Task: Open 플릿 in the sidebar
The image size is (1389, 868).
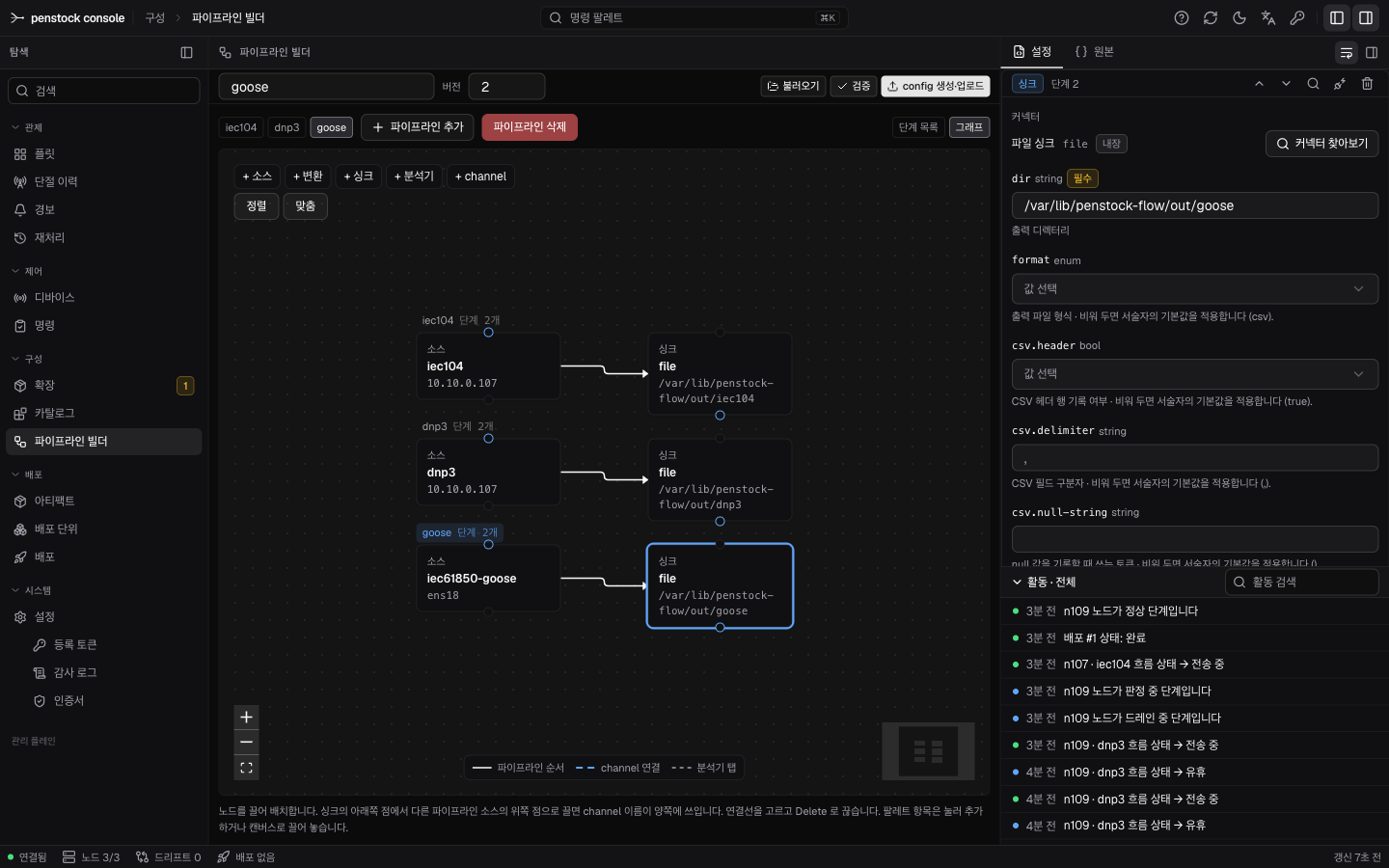Action: click(x=104, y=154)
